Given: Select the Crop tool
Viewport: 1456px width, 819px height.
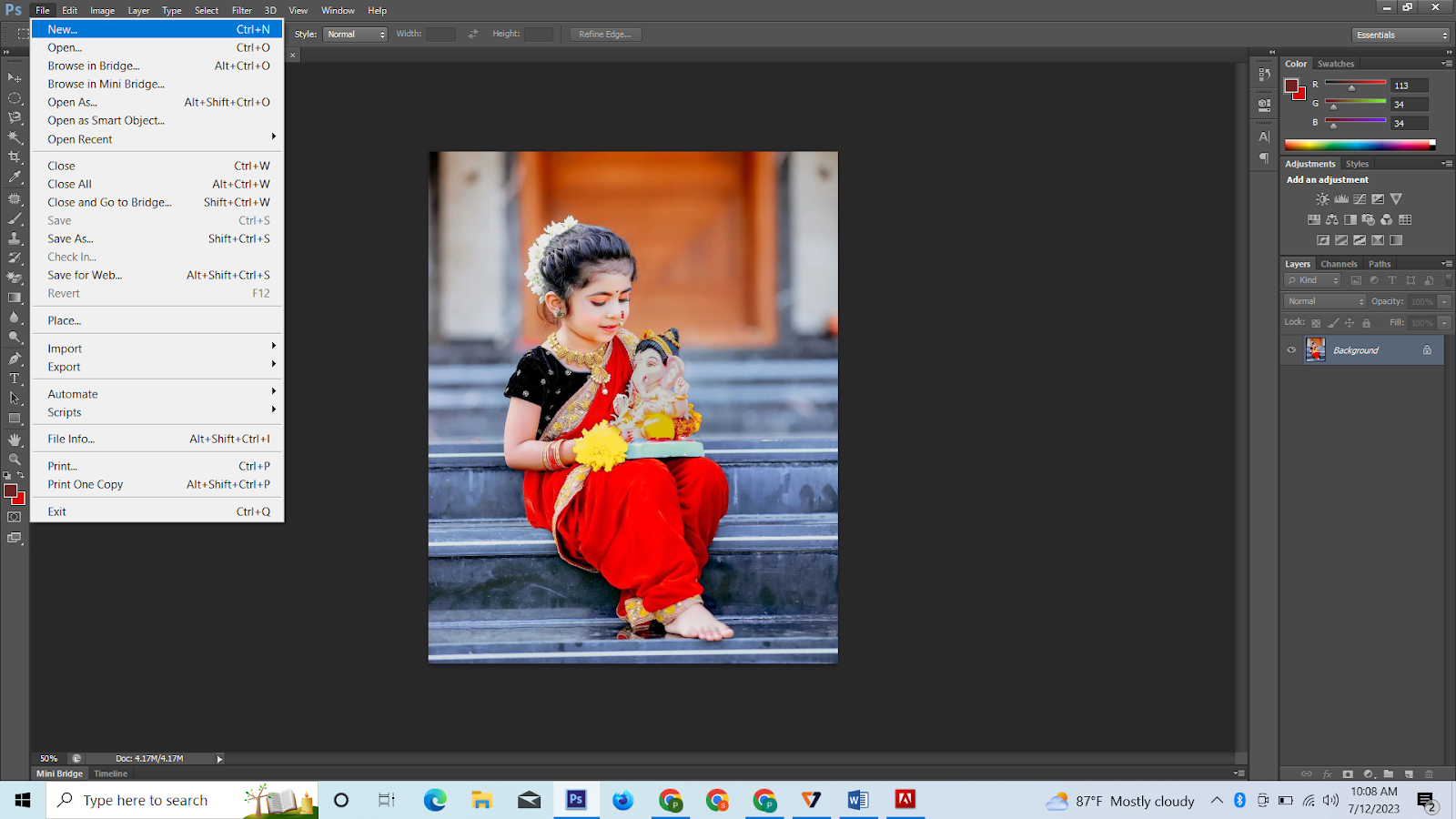Looking at the screenshot, I should point(15,157).
